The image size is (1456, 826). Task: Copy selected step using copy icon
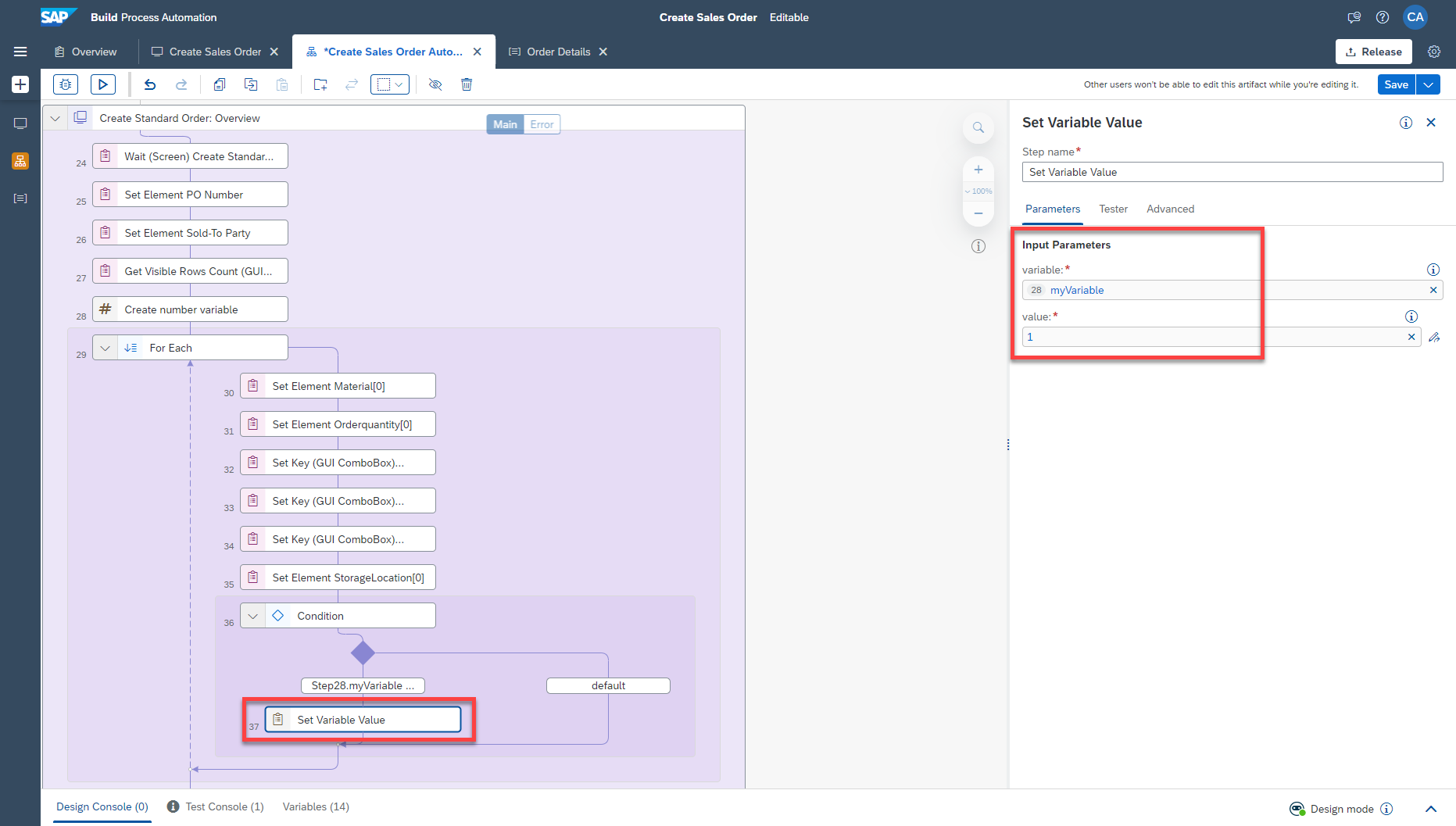point(220,84)
